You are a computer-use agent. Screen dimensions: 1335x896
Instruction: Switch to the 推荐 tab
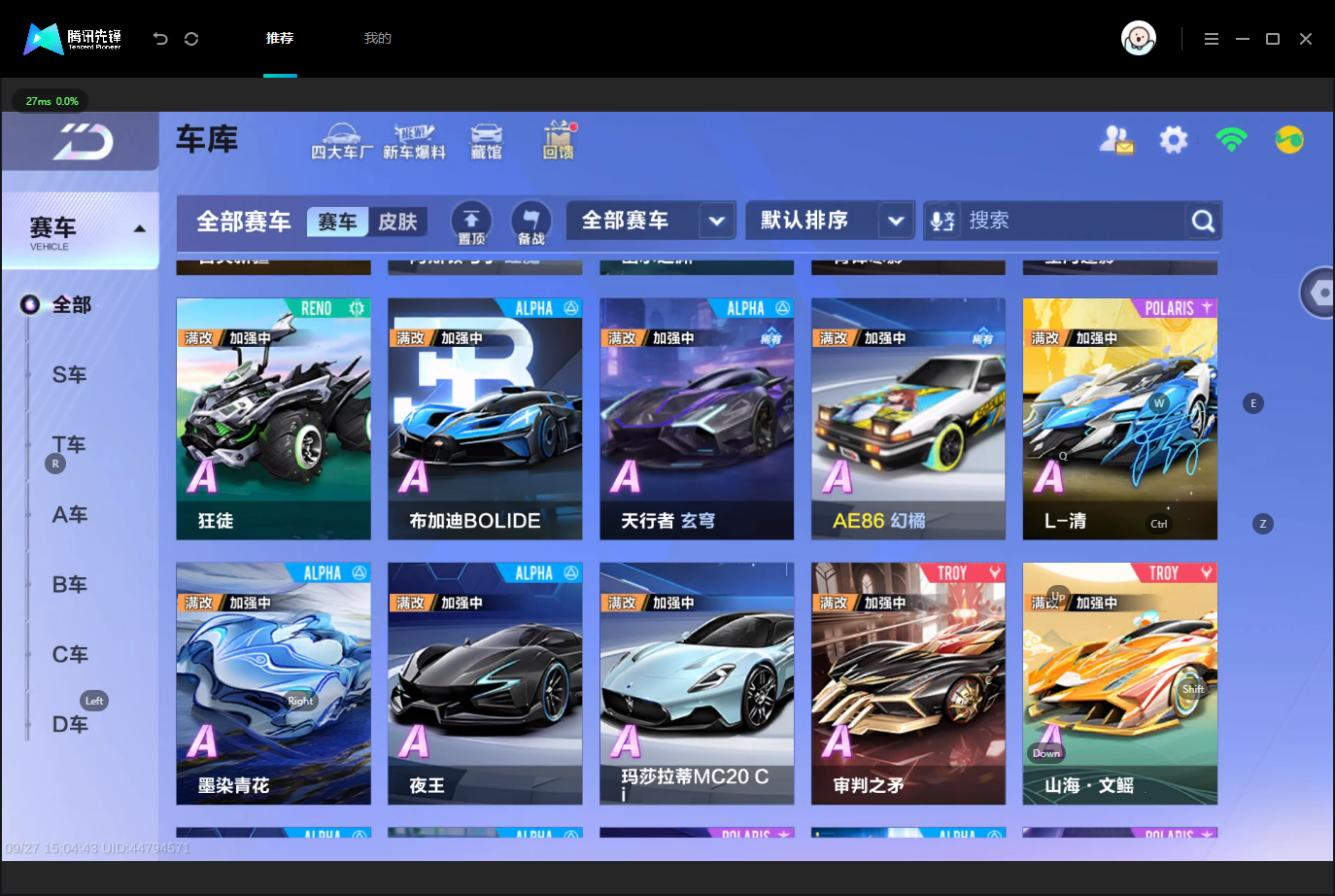280,38
